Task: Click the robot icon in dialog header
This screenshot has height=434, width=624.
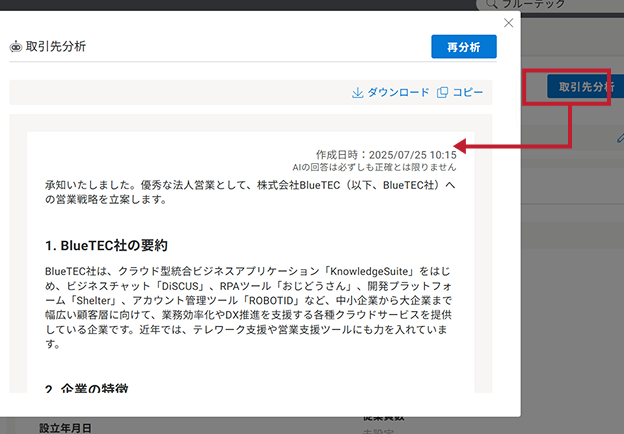Action: 16,47
